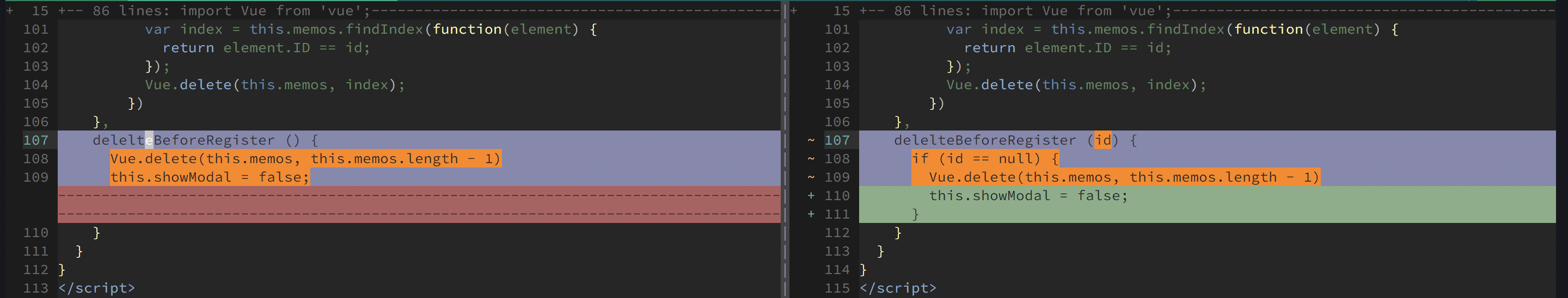Click '</script>' tag in right pane
Viewport: 1568px width, 298px height.
(898, 288)
